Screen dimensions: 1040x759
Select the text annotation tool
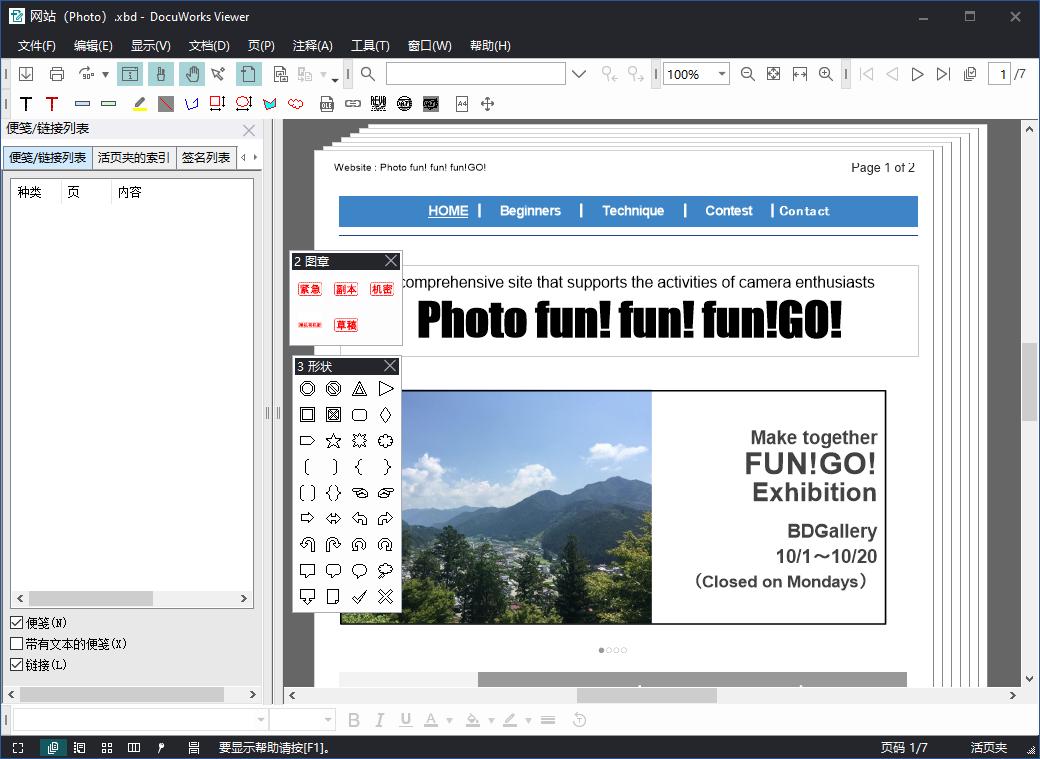point(26,103)
